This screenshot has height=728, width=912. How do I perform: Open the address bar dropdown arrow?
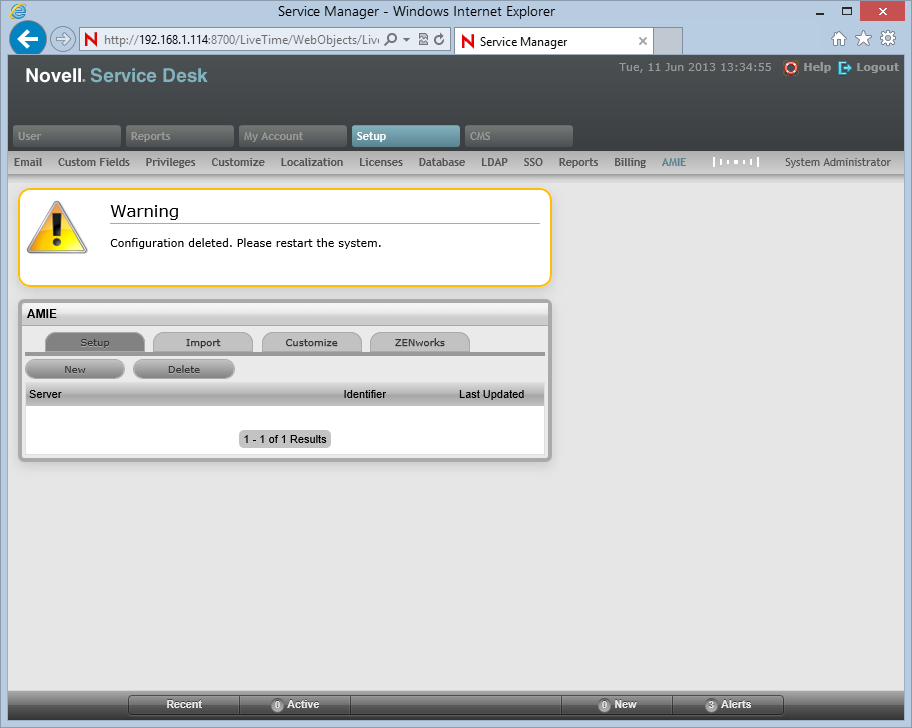(407, 40)
